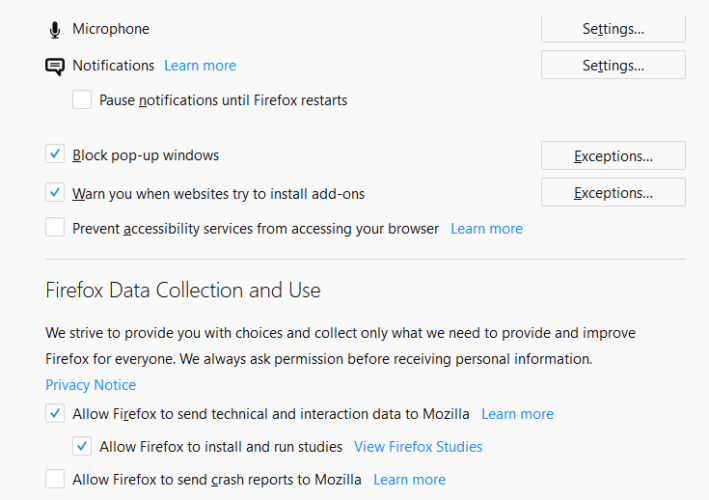Click Learn more about crash reports

pos(409,480)
